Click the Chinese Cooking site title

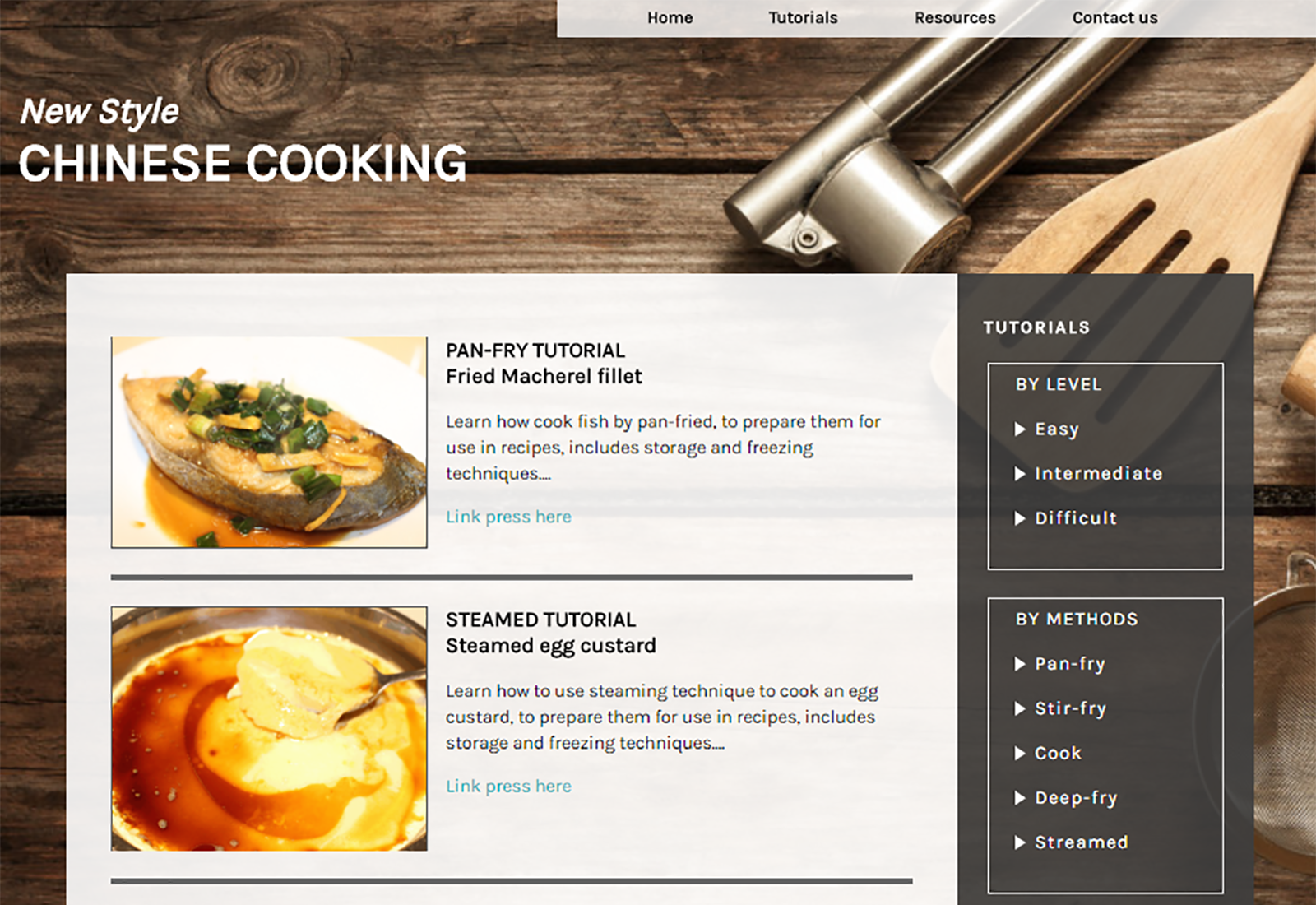(x=243, y=162)
